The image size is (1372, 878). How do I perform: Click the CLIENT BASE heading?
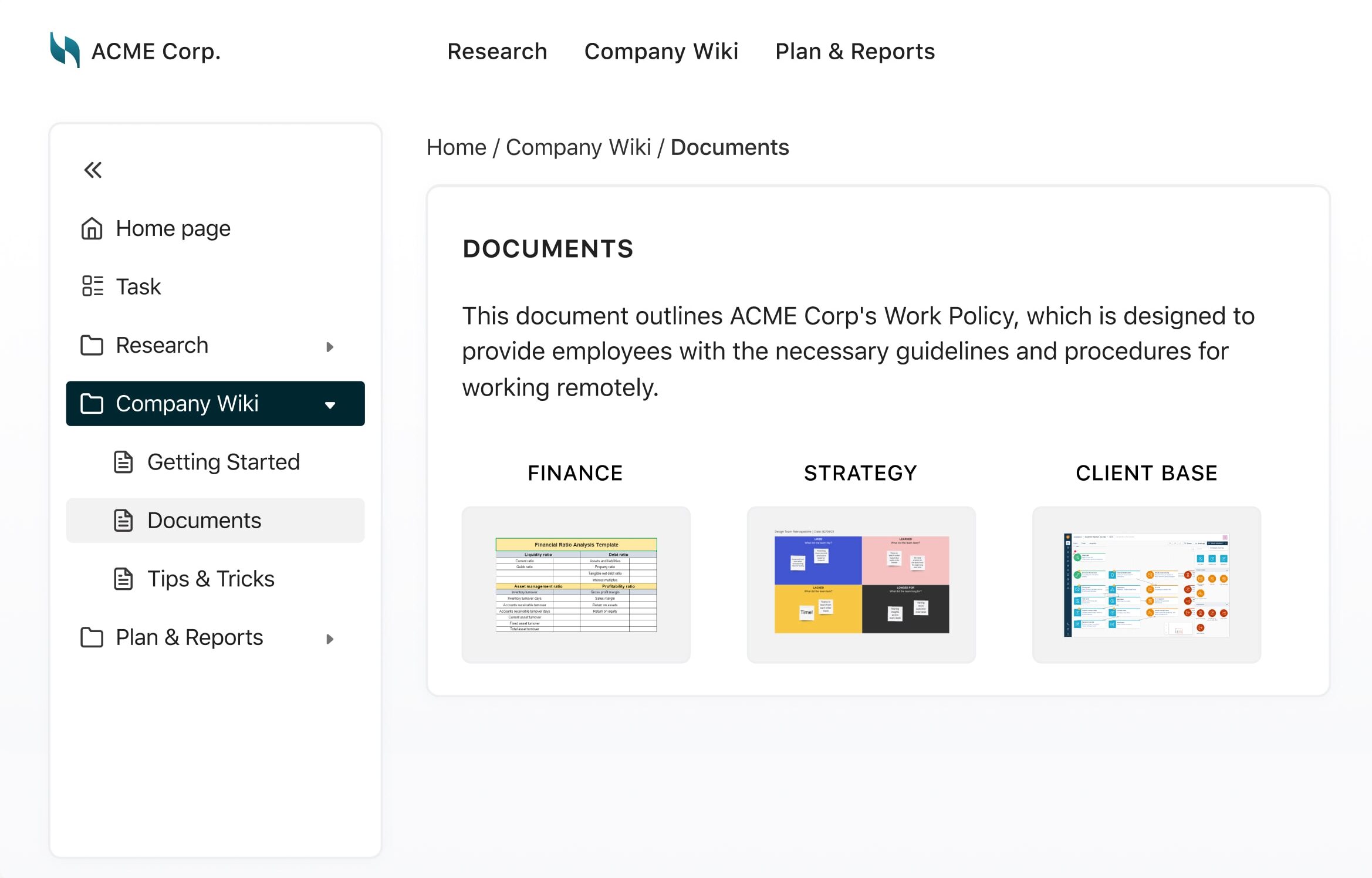click(1147, 473)
